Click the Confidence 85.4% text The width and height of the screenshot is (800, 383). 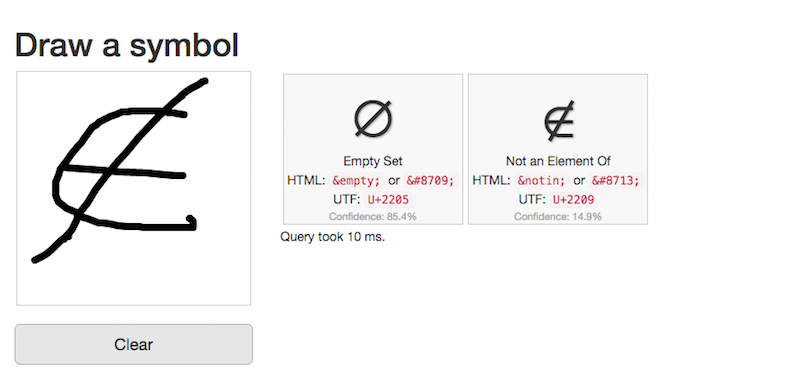tap(373, 217)
